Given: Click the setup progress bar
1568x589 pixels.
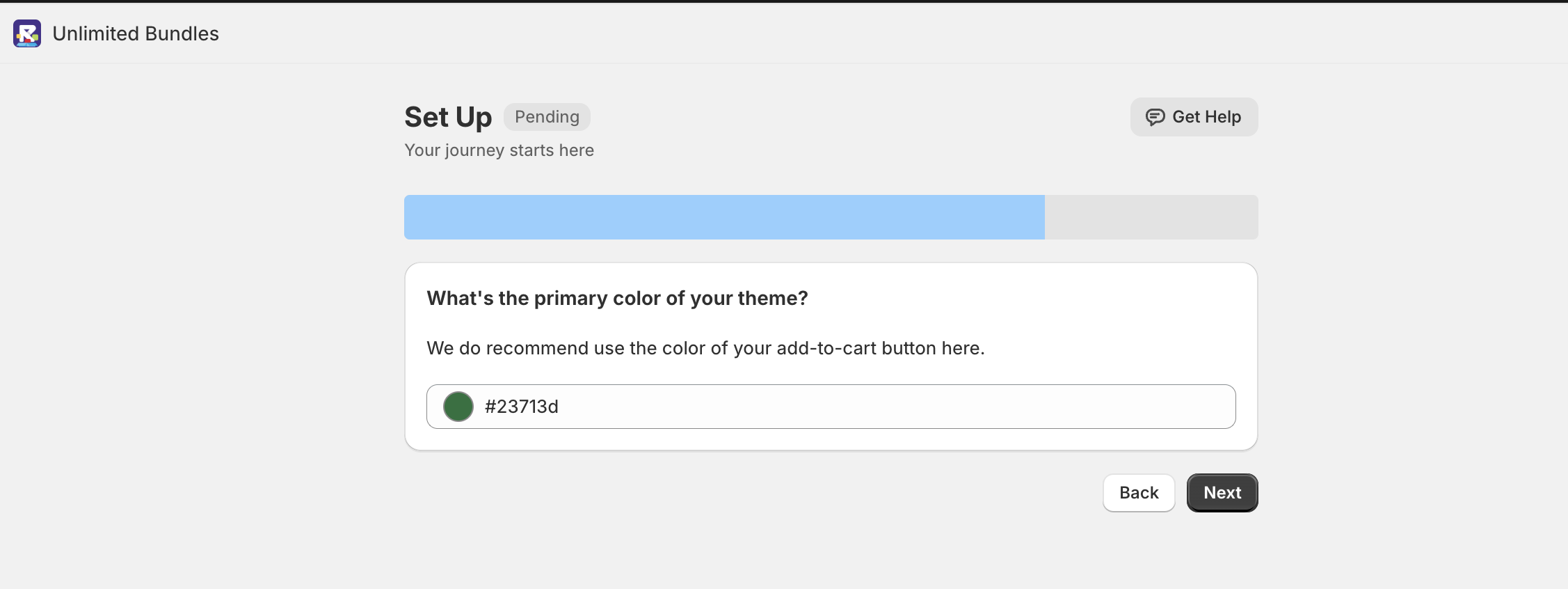Looking at the screenshot, I should [x=831, y=217].
